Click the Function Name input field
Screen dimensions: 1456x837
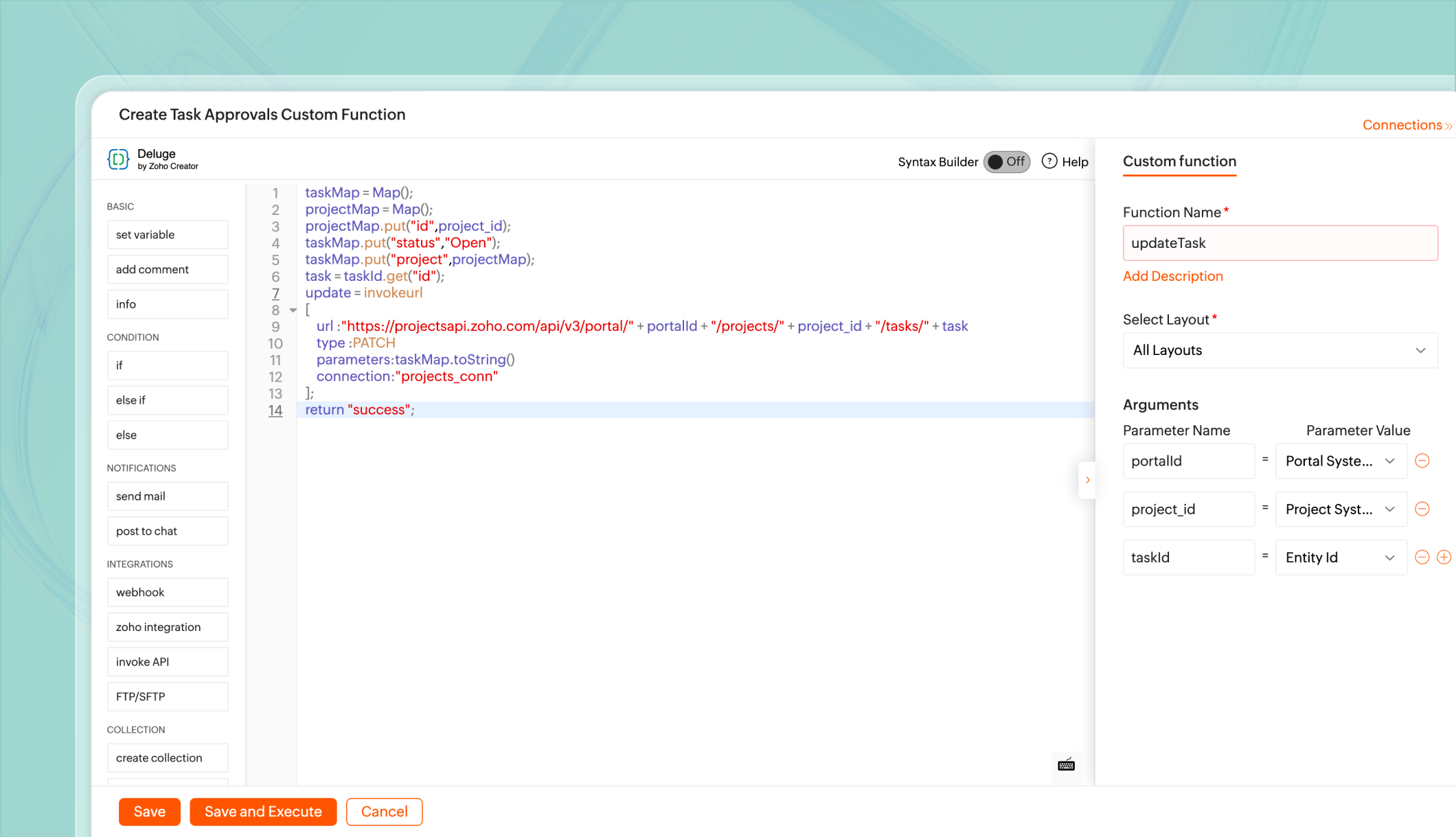(x=1279, y=243)
